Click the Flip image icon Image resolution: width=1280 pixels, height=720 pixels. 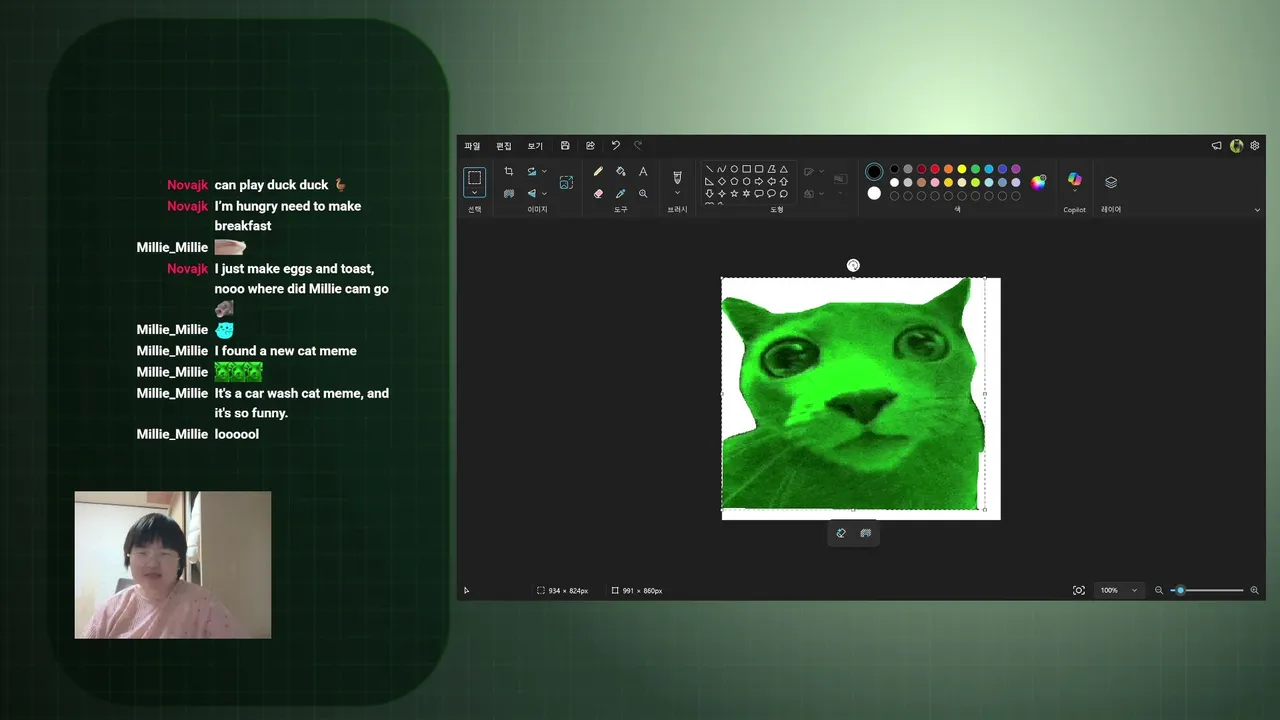tap(532, 193)
